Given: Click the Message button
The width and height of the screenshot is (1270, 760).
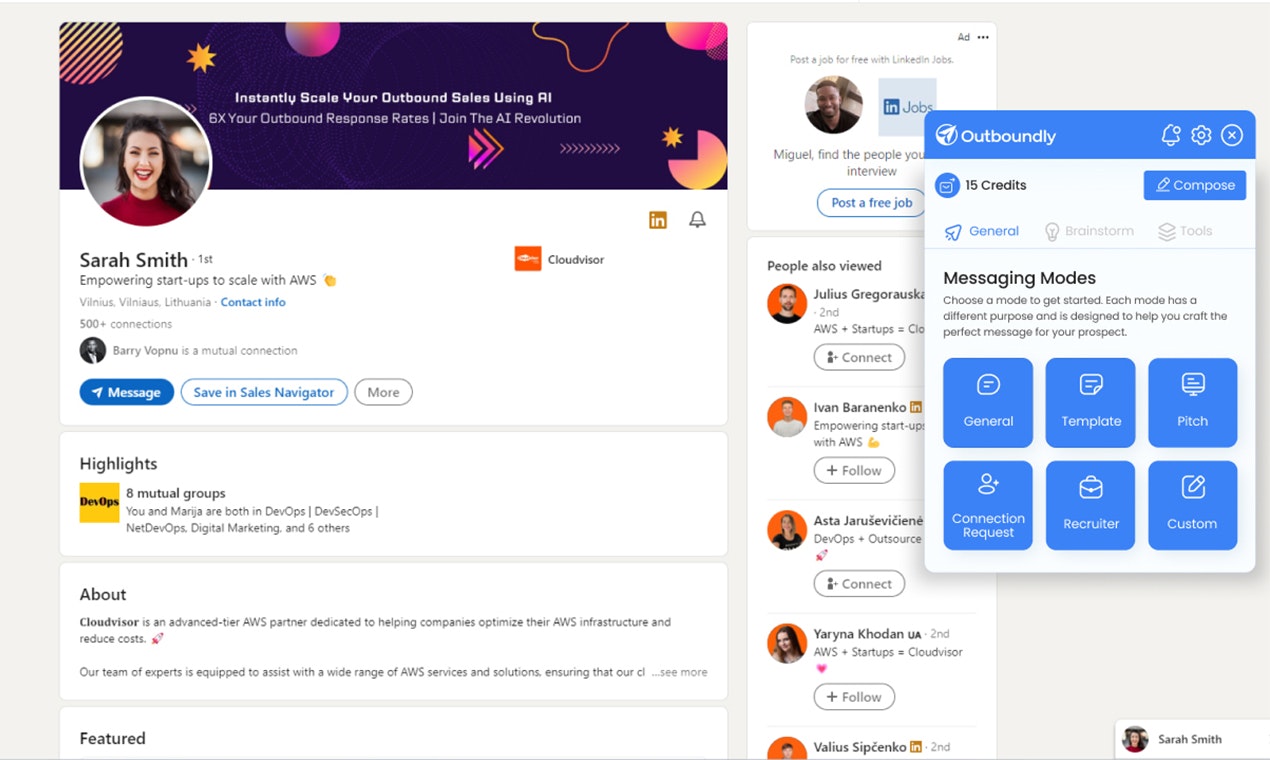Looking at the screenshot, I should coord(127,392).
